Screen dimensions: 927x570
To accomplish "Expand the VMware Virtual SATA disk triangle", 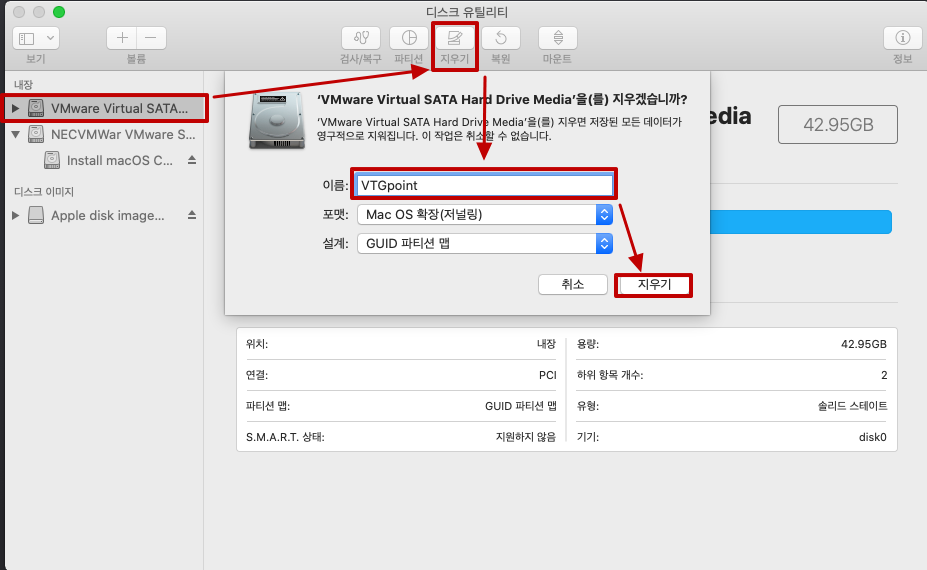I will click(16, 108).
